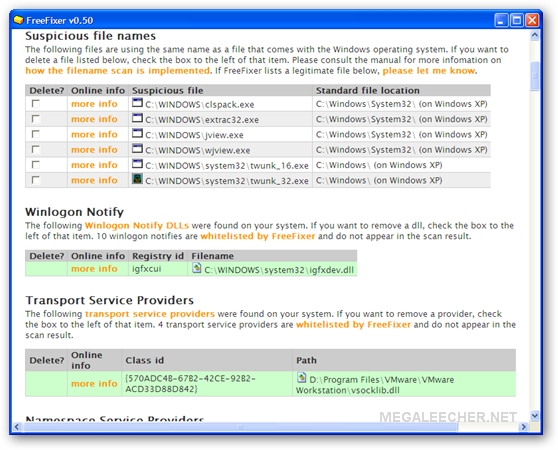Screen dimensions: 558x450
Task: Check the delete box for clspack.exe
Action: (36, 104)
